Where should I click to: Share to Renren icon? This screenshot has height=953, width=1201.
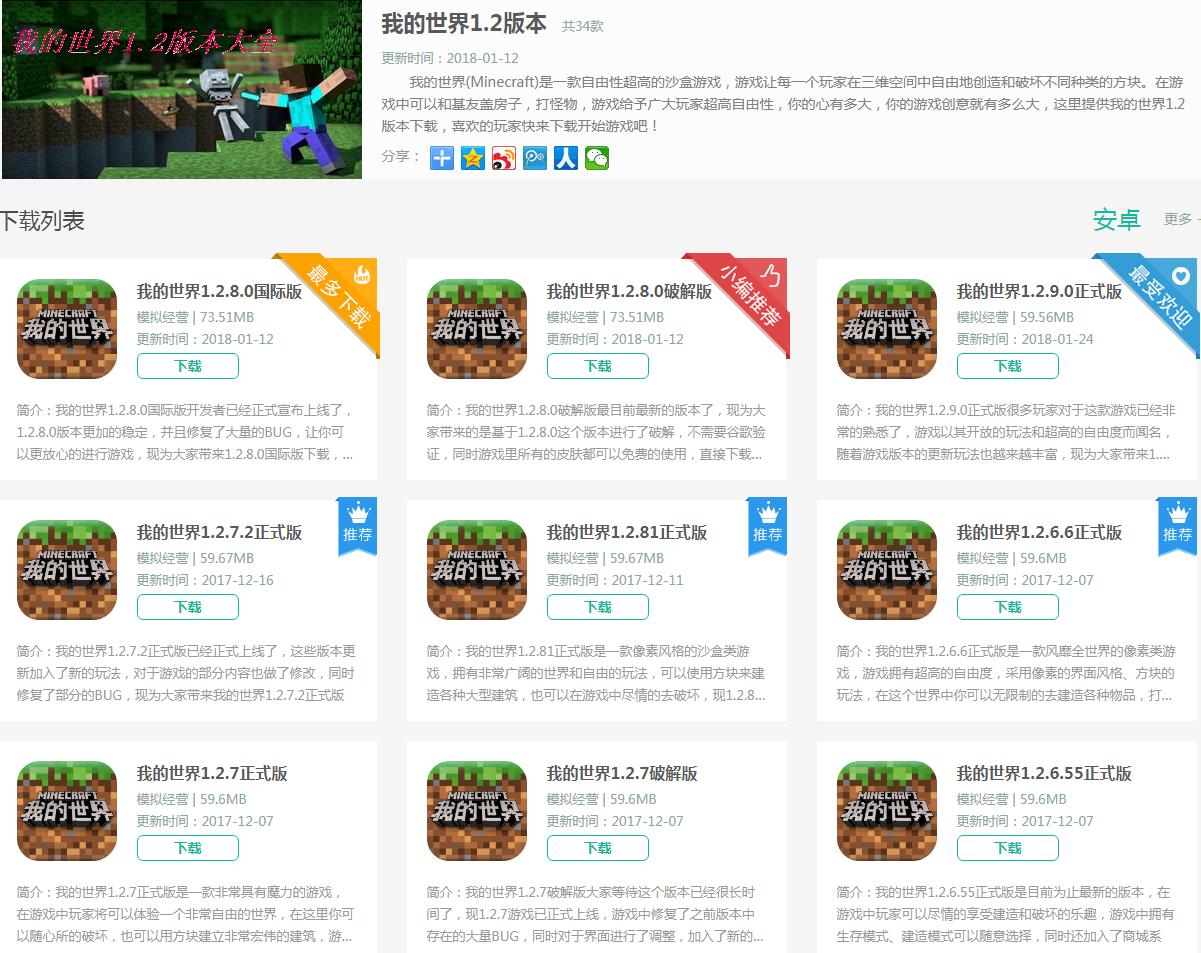[x=566, y=158]
